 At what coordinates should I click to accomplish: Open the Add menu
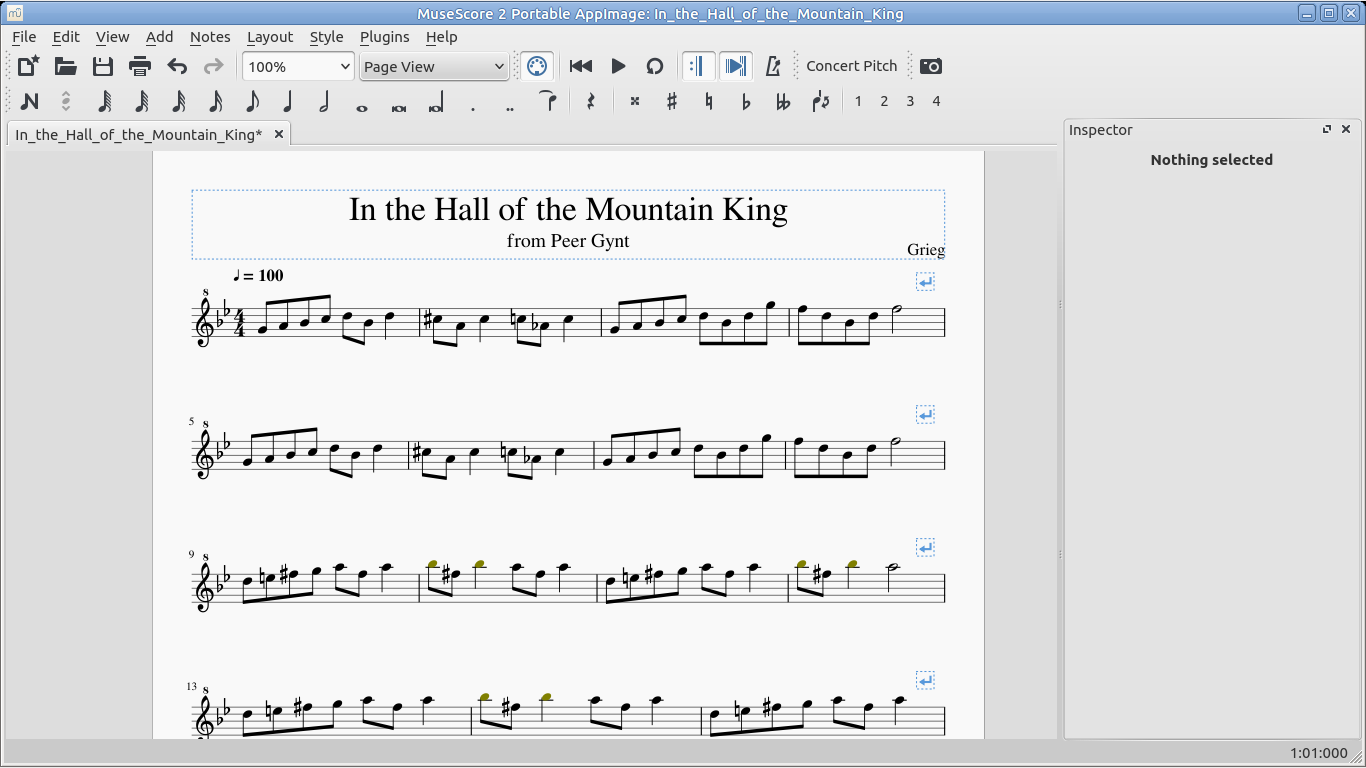point(159,37)
